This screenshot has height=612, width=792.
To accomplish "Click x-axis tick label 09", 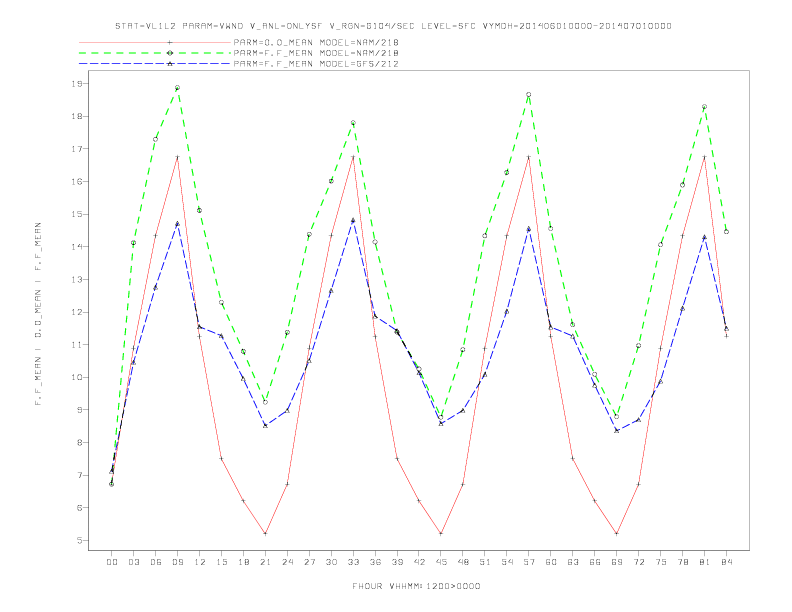I will (177, 562).
